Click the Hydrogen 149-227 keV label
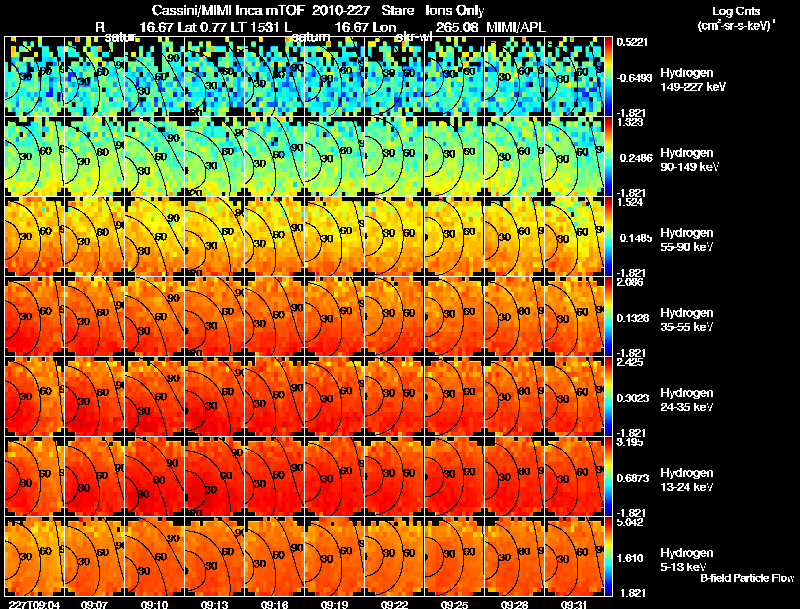The height and width of the screenshot is (609, 800). (x=692, y=80)
